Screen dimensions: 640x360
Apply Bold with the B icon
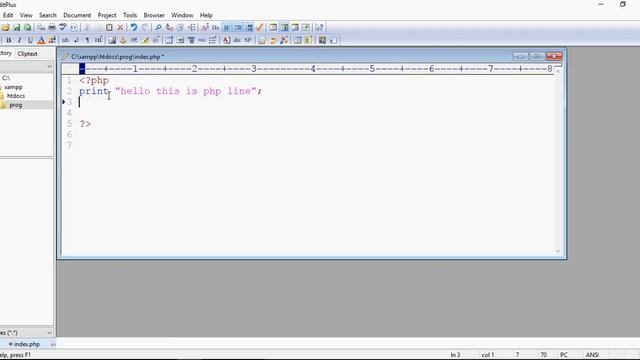[9, 40]
